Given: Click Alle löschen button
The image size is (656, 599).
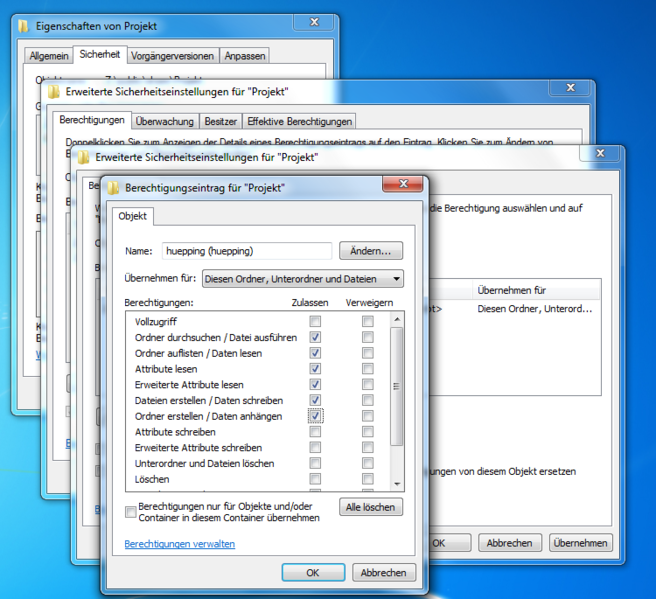Looking at the screenshot, I should click(x=371, y=507).
